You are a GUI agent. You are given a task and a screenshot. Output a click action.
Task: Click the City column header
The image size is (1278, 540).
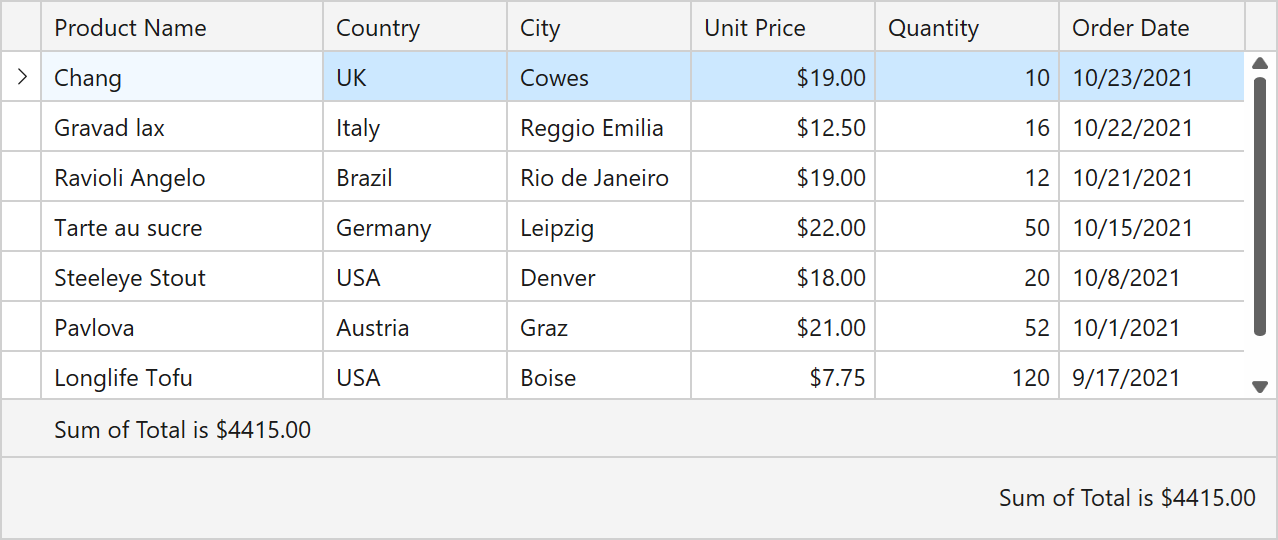(598, 28)
